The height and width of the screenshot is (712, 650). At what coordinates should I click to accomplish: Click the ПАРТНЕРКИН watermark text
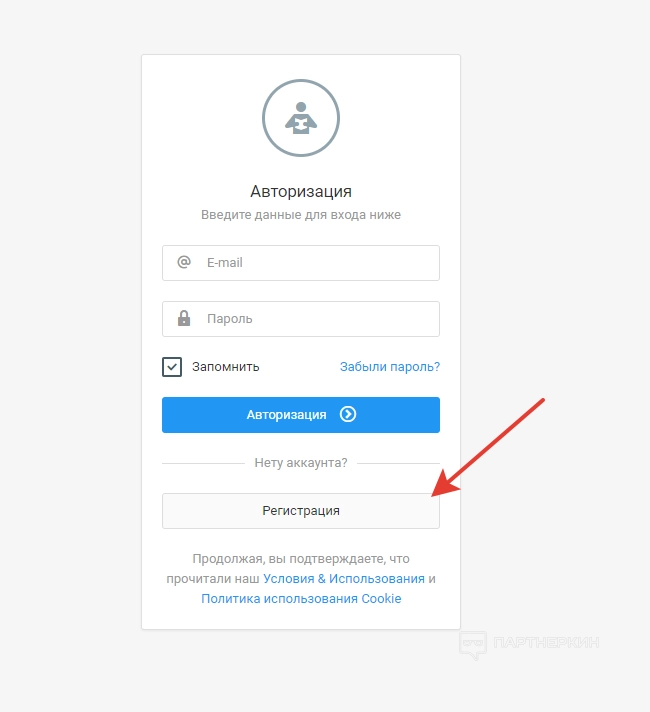[546, 643]
